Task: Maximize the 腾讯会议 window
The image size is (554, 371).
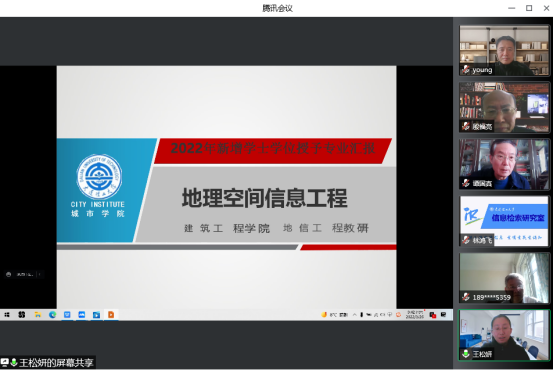Action: (529, 8)
